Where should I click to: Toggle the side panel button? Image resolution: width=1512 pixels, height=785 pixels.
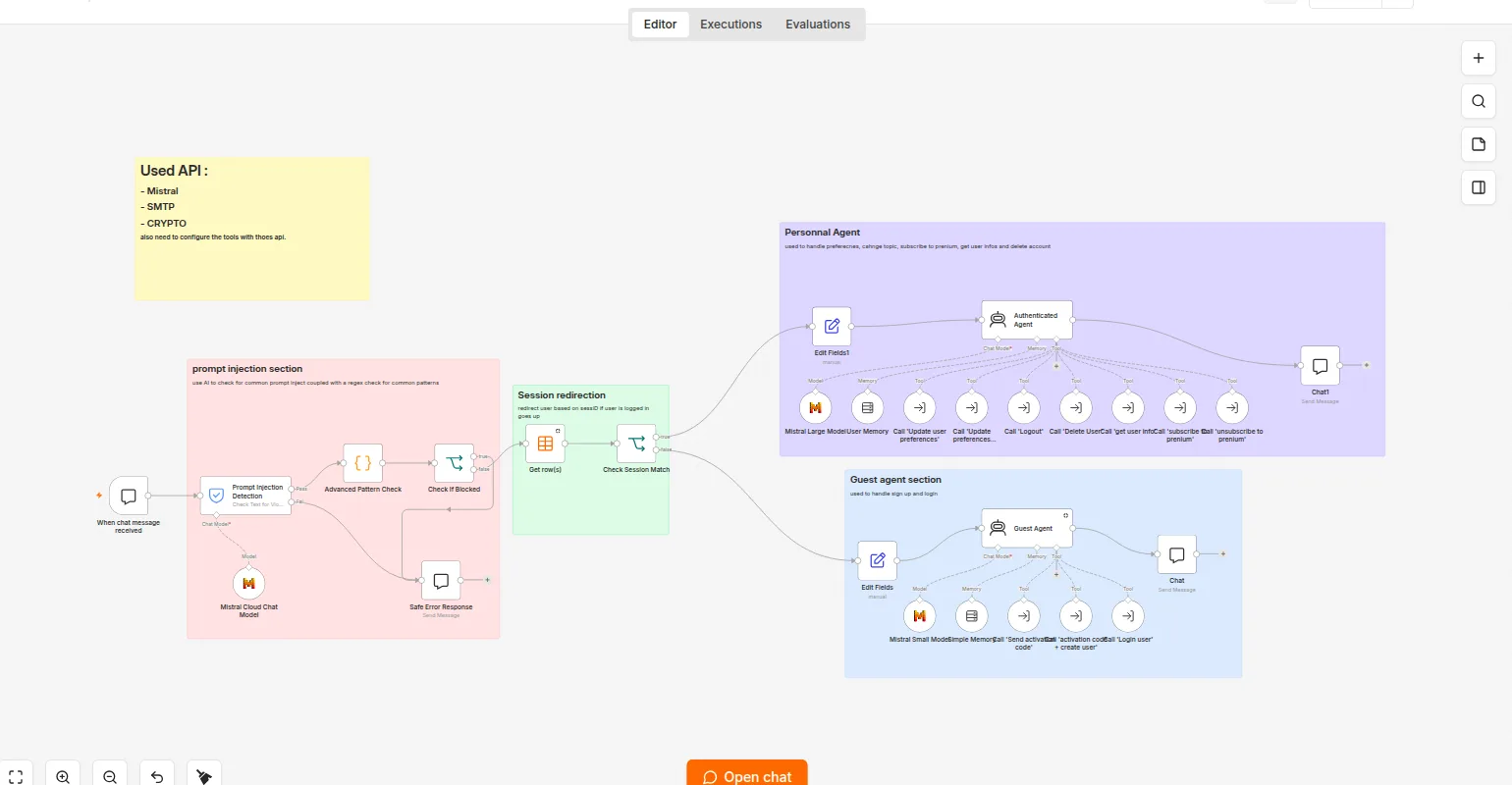click(x=1479, y=187)
